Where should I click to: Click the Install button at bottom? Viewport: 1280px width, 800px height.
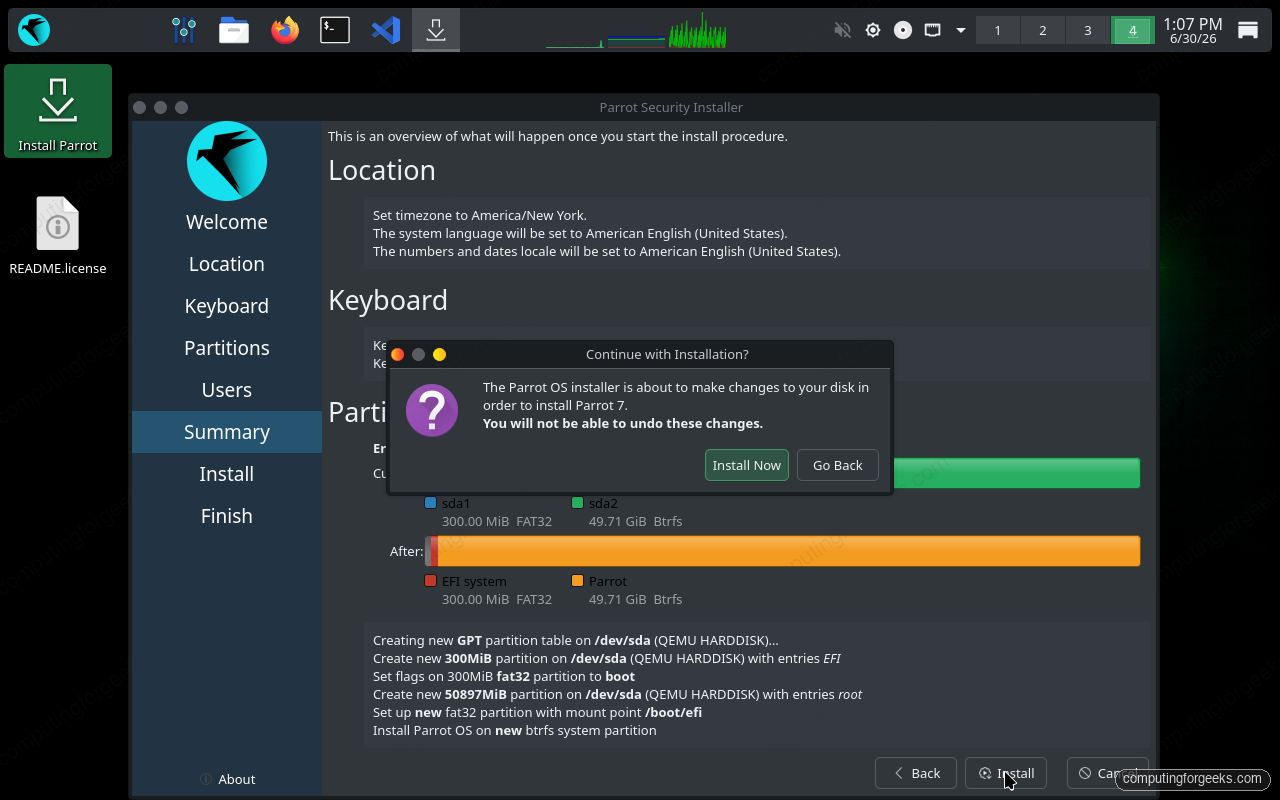1006,773
